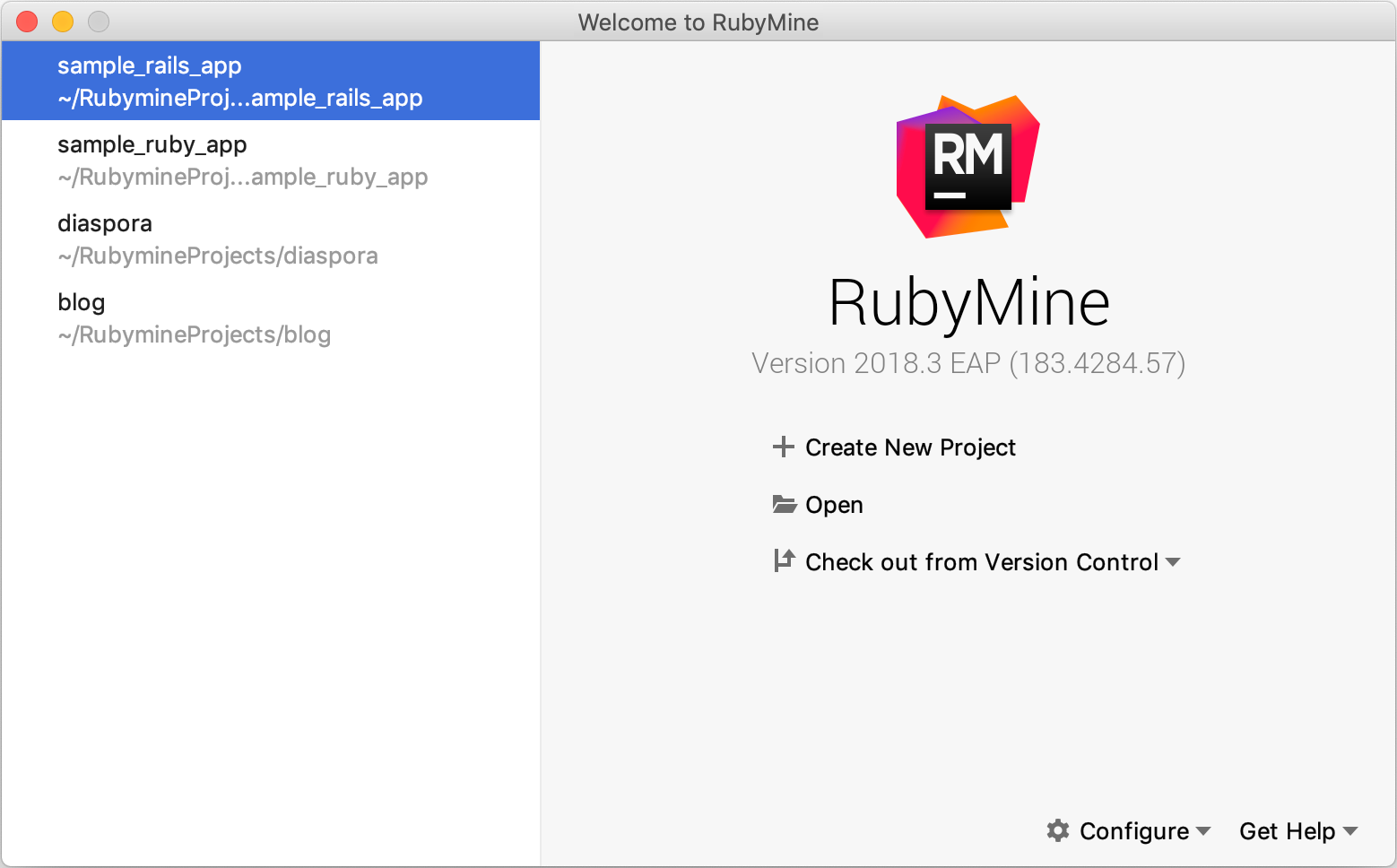This screenshot has width=1397, height=868.
Task: Click the ~/RubymineProjects/diaspora path text
Action: pyautogui.click(x=218, y=256)
